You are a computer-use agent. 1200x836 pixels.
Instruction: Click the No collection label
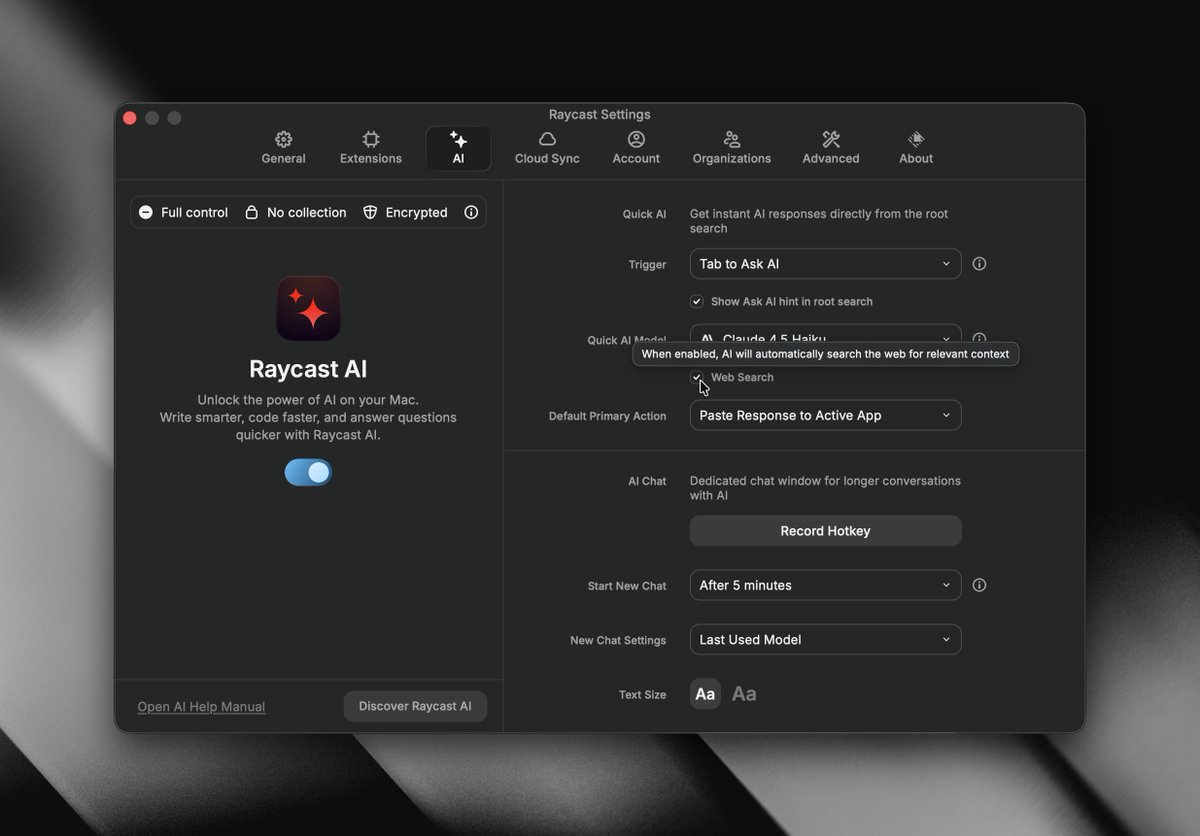tap(307, 212)
